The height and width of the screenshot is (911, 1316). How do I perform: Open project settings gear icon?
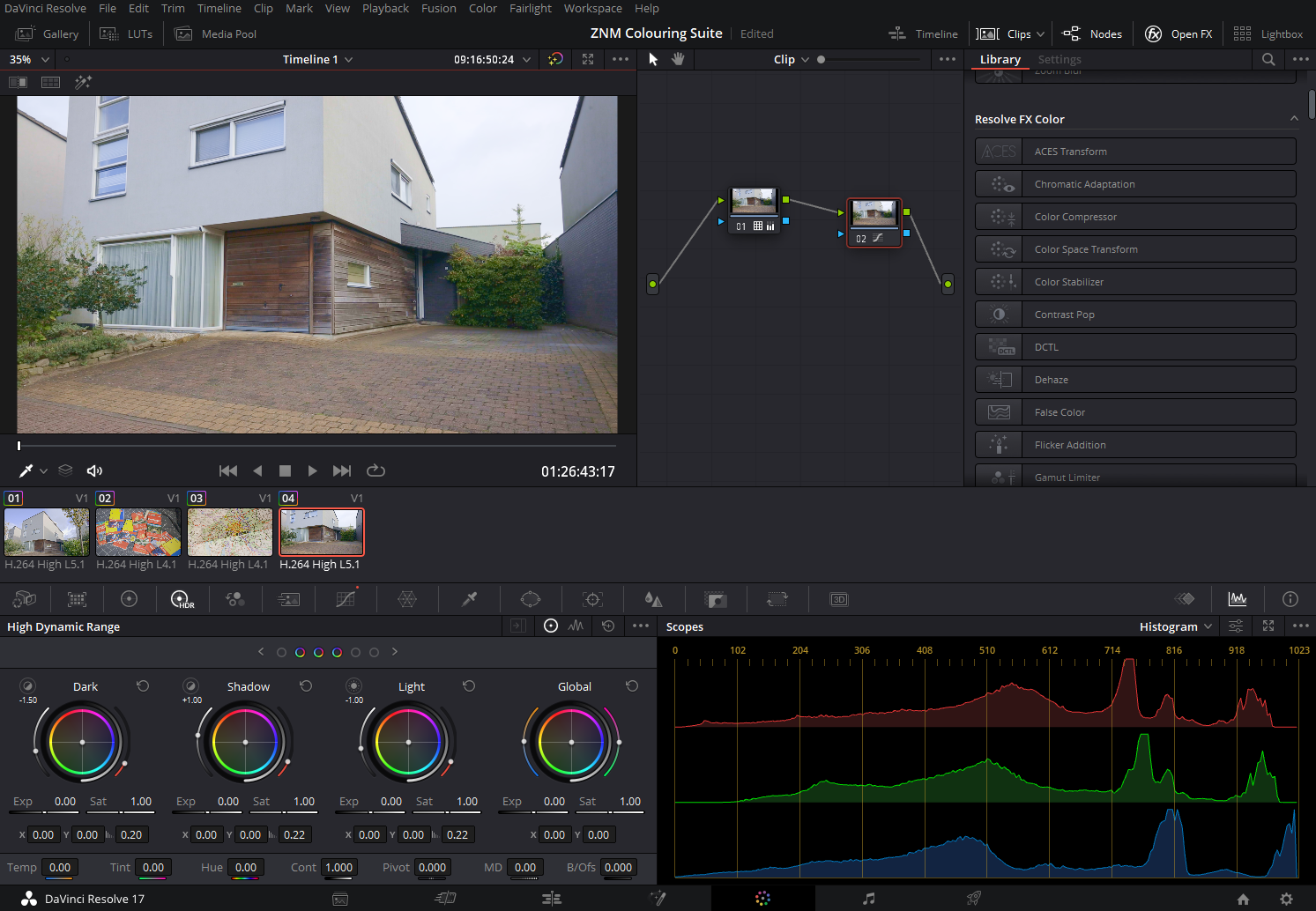click(x=1286, y=899)
